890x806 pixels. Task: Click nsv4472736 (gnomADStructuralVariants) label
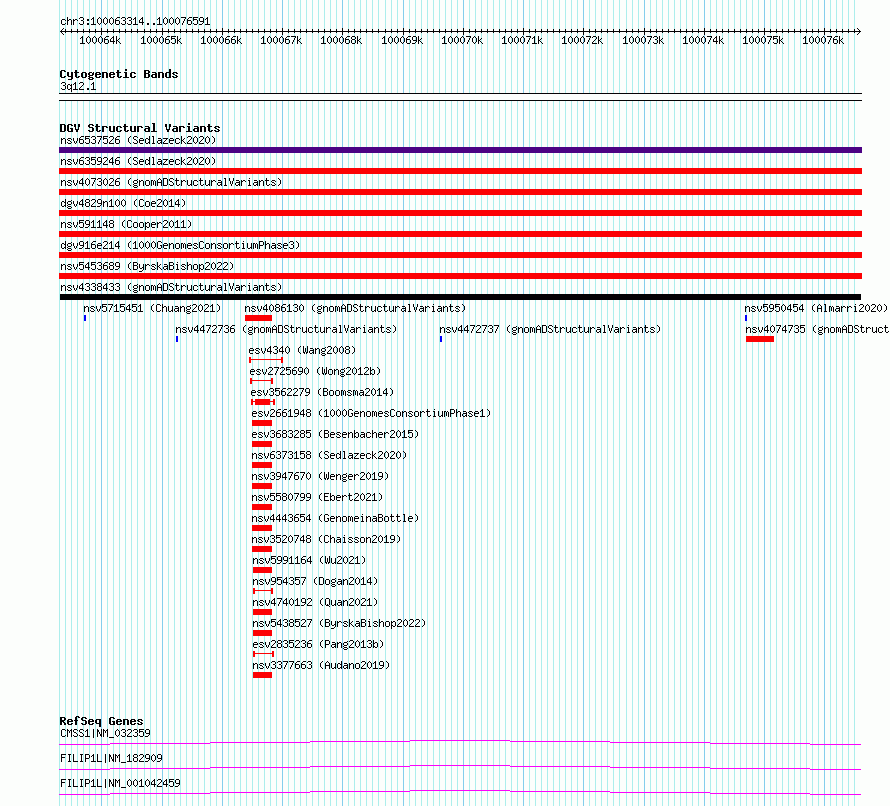pos(286,329)
